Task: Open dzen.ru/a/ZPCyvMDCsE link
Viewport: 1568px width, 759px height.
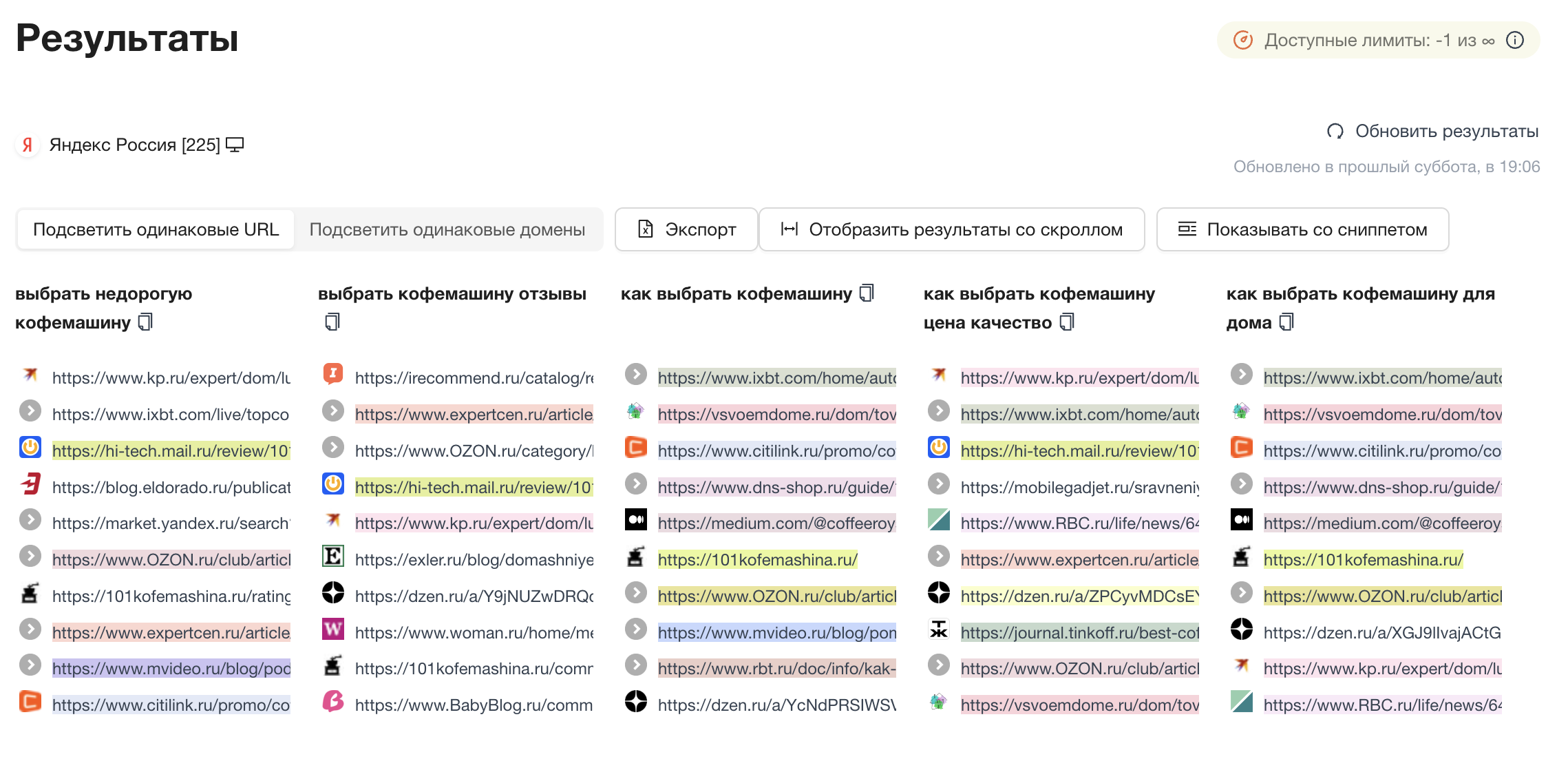Action: point(1080,596)
